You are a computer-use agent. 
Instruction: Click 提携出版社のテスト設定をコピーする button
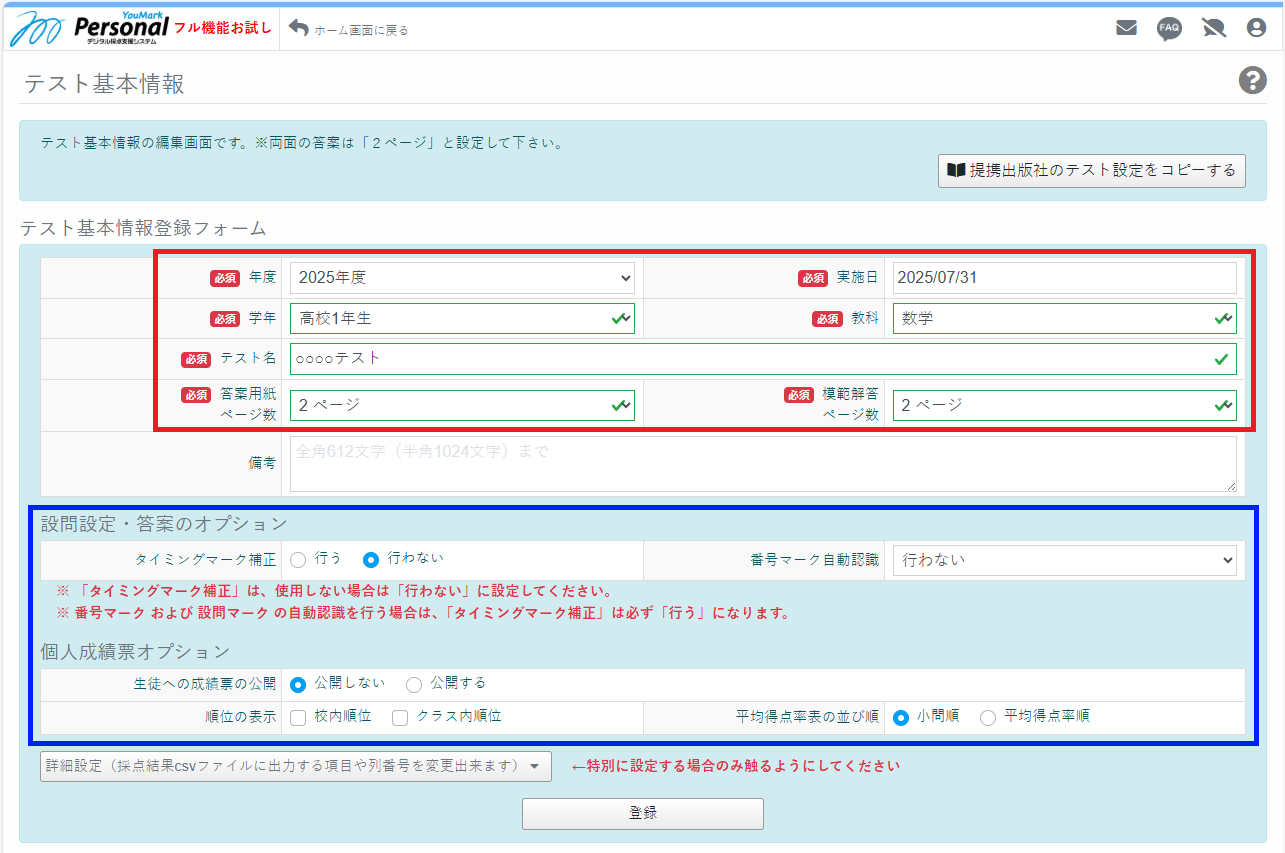[1092, 170]
